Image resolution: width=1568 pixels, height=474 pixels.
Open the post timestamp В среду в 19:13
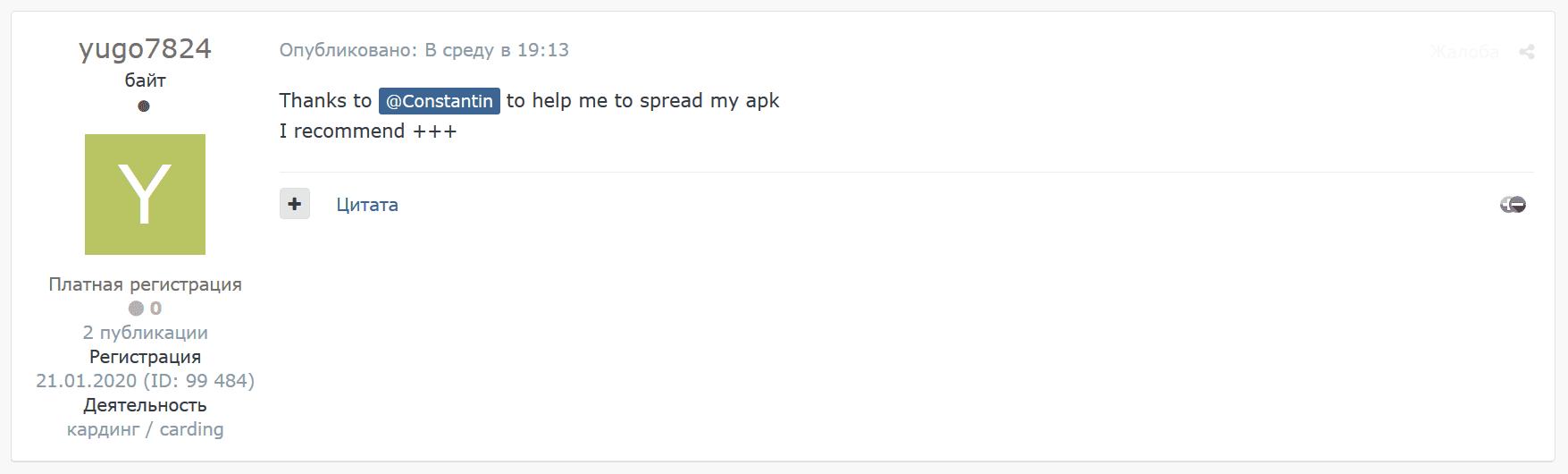coord(497,50)
